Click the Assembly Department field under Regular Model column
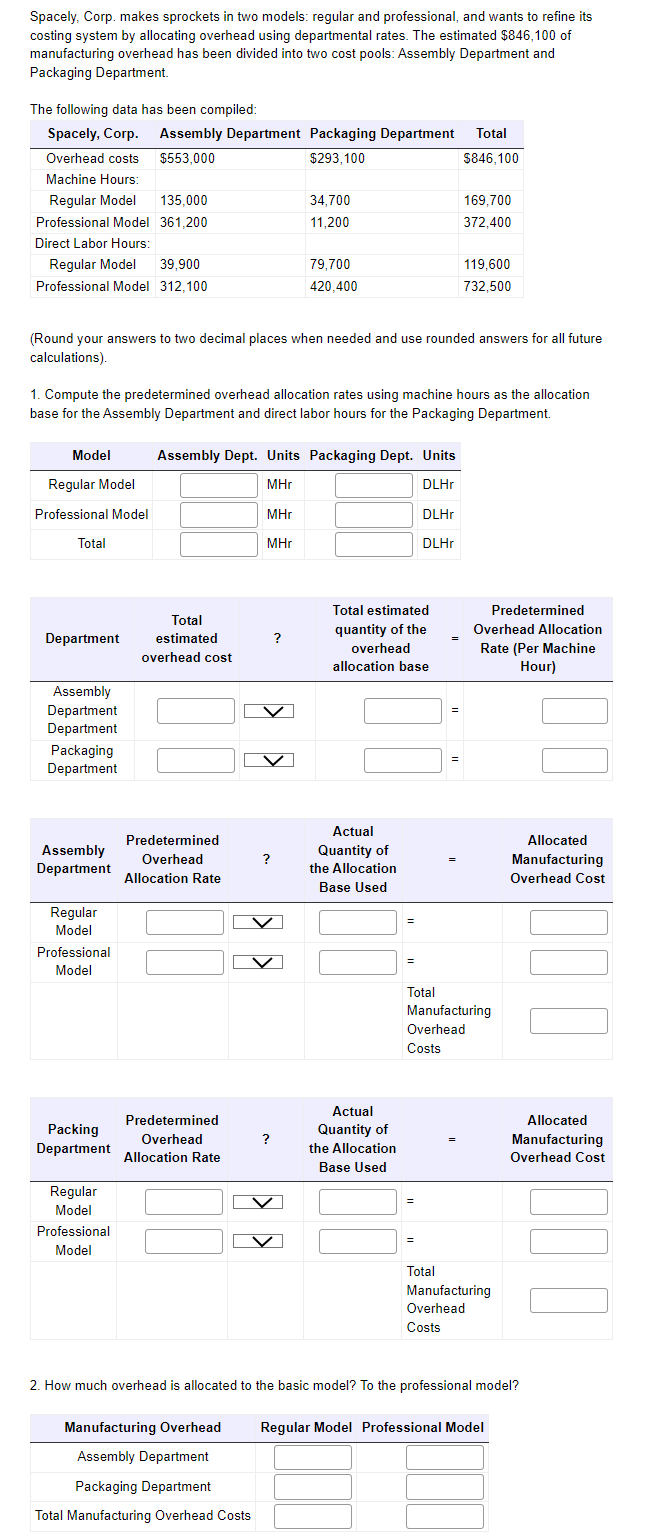 point(313,1458)
